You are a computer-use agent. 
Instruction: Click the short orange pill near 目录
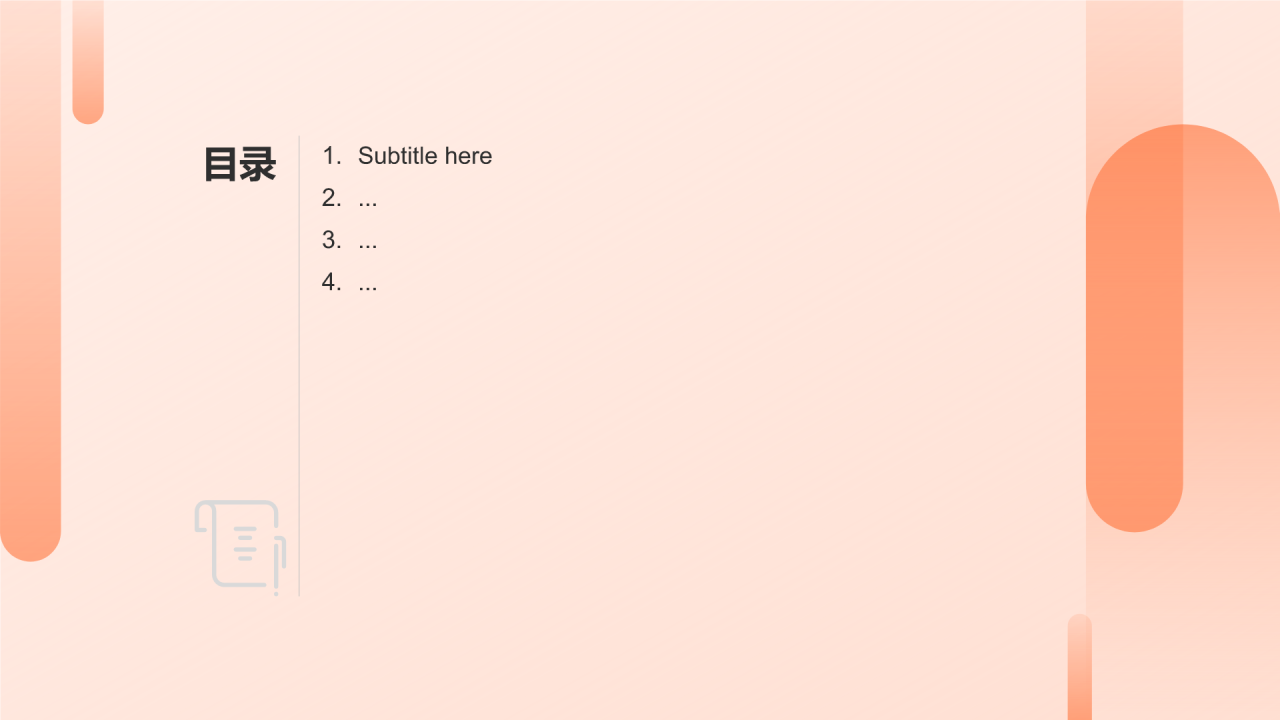pyautogui.click(x=88, y=62)
